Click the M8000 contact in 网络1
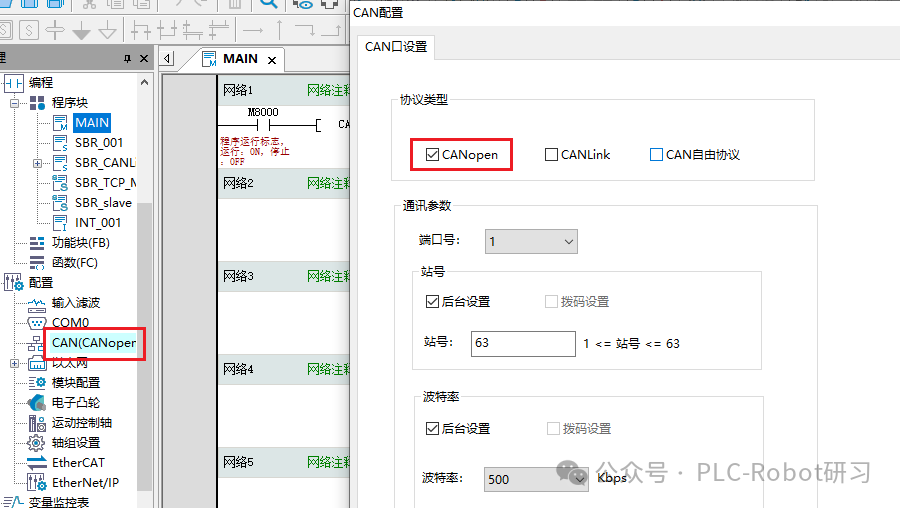 coord(263,125)
